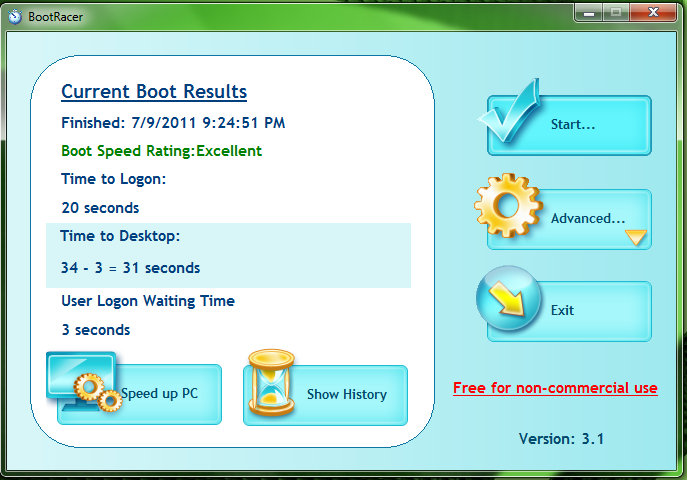The width and height of the screenshot is (687, 480).
Task: Click the BootRacer stopwatch title bar icon
Action: coord(15,17)
